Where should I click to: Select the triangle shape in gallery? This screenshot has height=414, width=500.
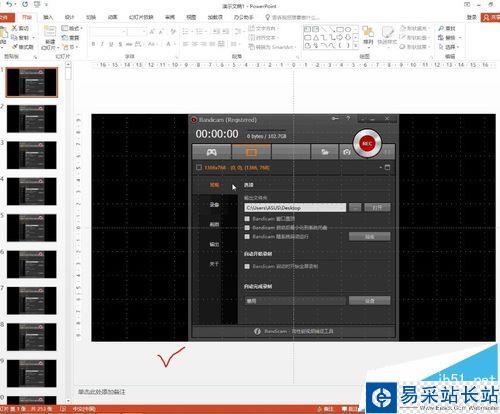[x=316, y=37]
